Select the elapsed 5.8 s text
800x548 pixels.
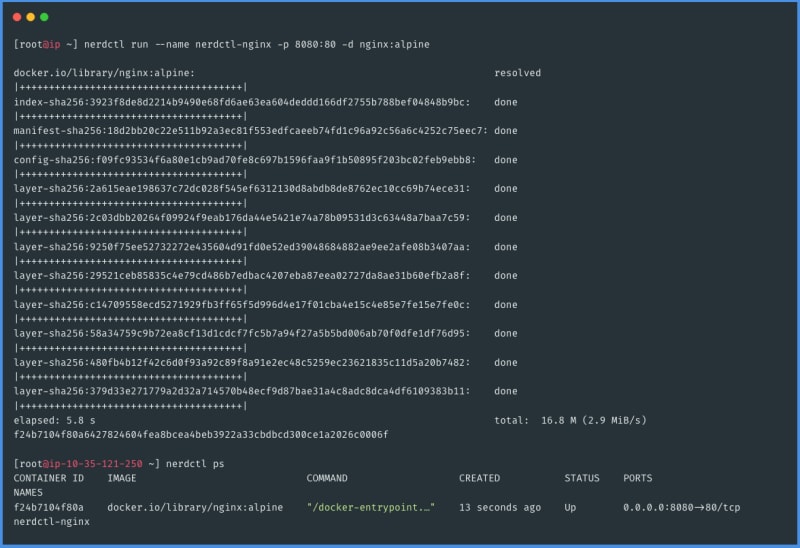49,420
